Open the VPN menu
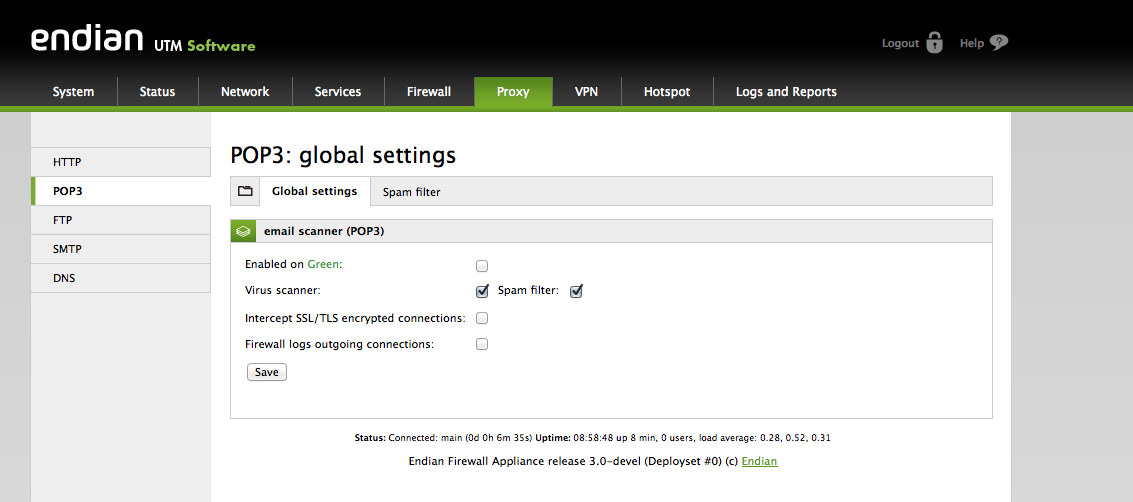The image size is (1133, 502). (586, 92)
